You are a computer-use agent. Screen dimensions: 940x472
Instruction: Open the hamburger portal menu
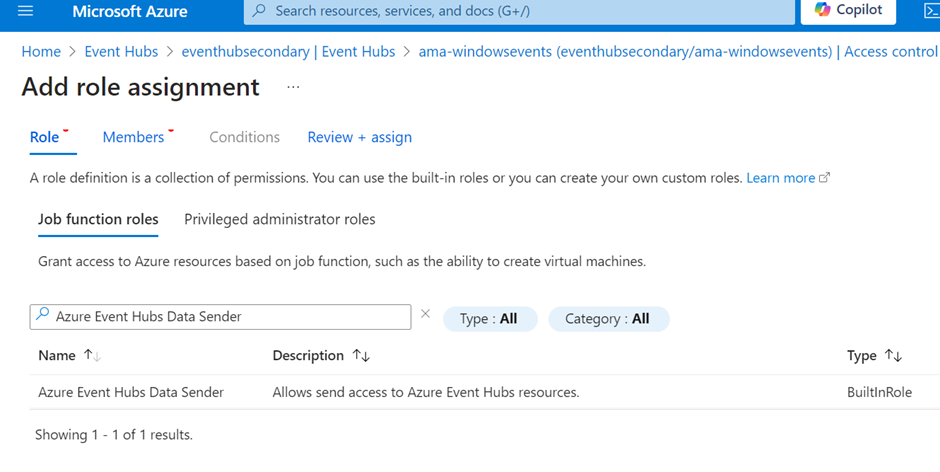pos(25,11)
